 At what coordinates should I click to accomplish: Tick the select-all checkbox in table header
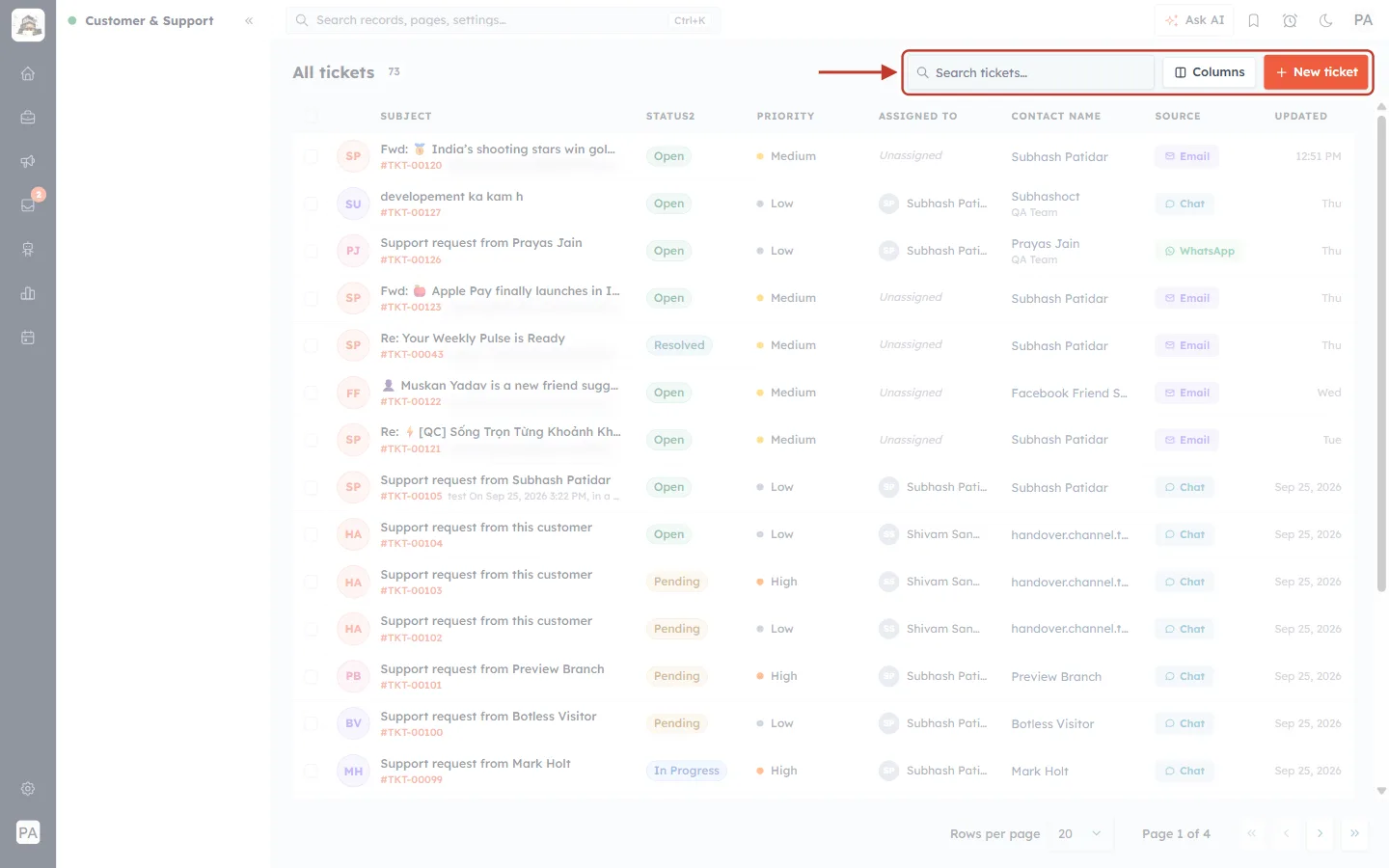coord(311,116)
